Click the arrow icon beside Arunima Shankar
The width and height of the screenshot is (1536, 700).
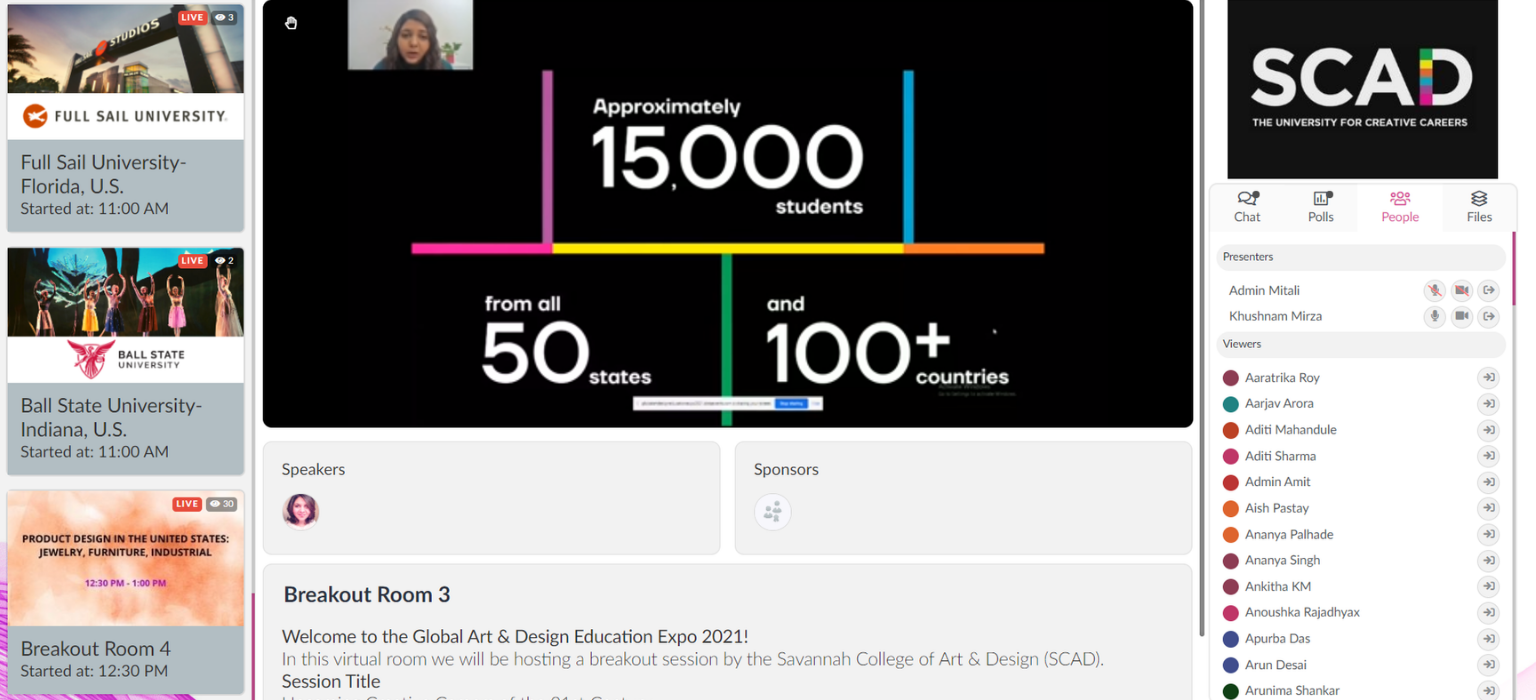pos(1489,691)
